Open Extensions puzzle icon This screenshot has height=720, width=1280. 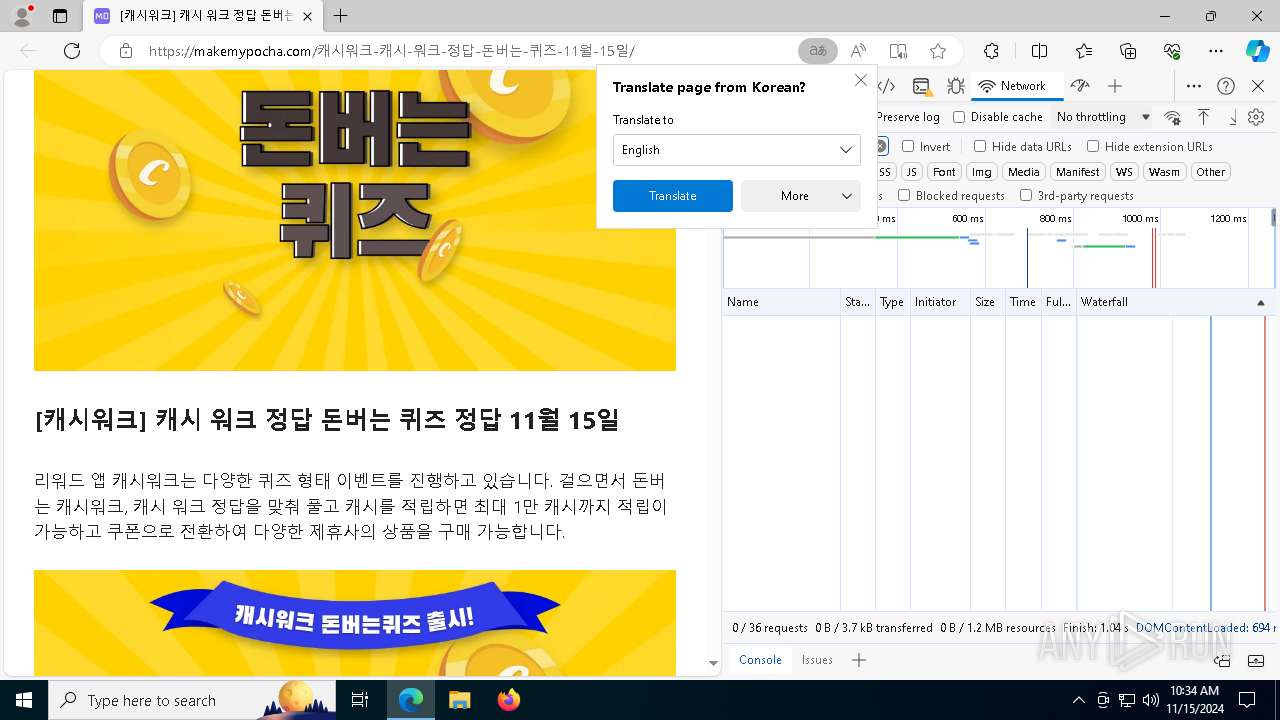tap(991, 51)
